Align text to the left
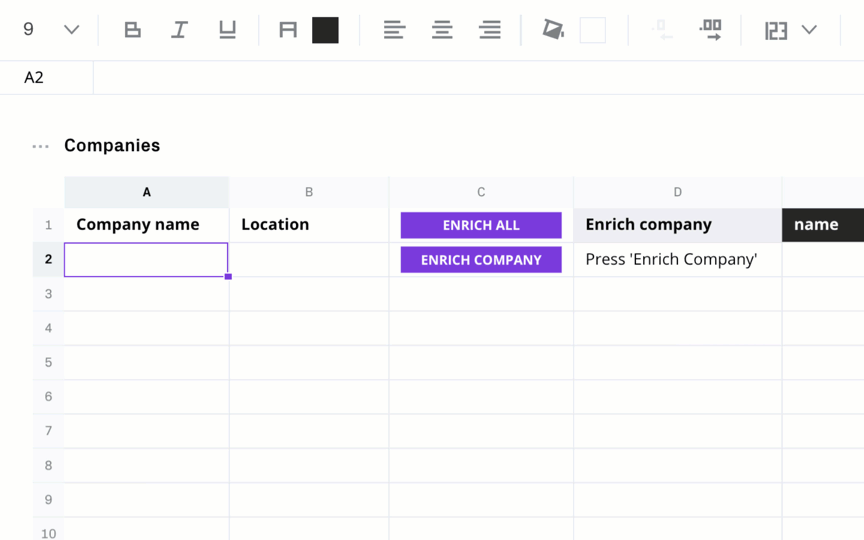The height and width of the screenshot is (540, 864). pyautogui.click(x=395, y=30)
